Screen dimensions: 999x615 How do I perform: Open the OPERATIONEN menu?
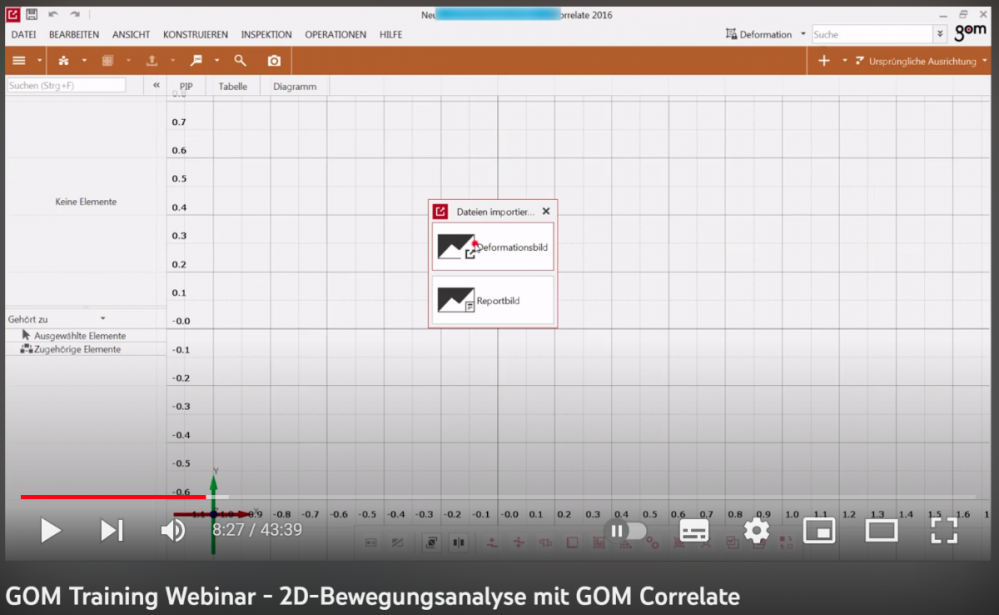tap(335, 34)
